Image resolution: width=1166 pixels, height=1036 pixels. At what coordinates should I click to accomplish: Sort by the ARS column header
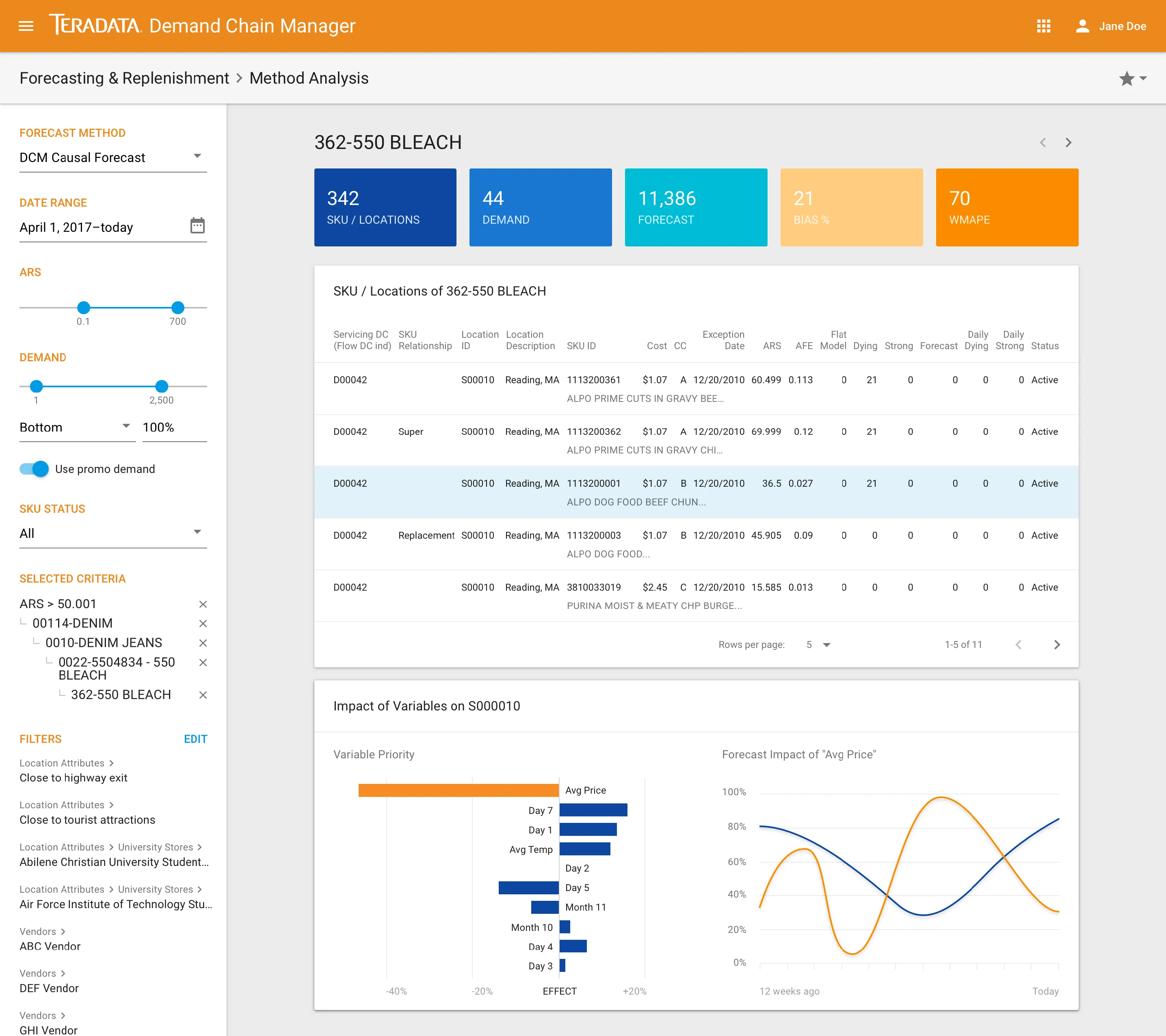(x=772, y=346)
